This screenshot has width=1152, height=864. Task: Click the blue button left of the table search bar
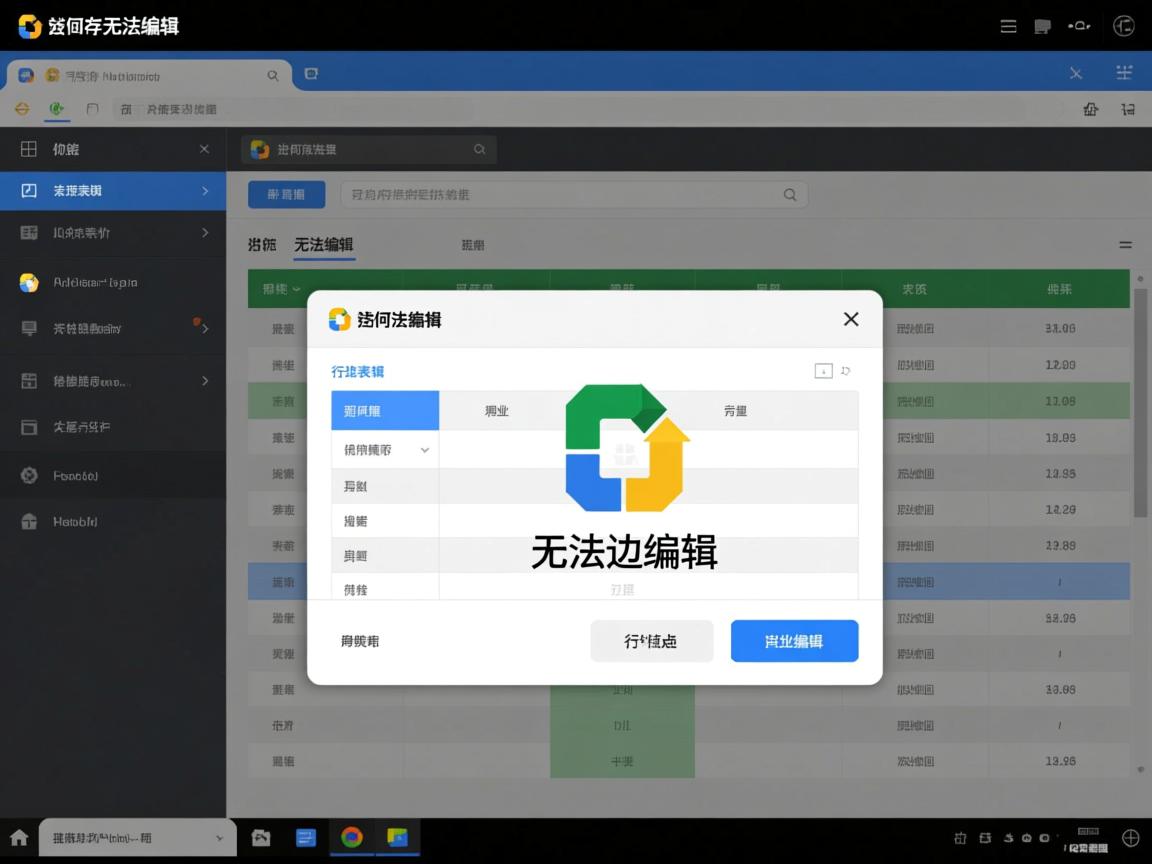[286, 194]
